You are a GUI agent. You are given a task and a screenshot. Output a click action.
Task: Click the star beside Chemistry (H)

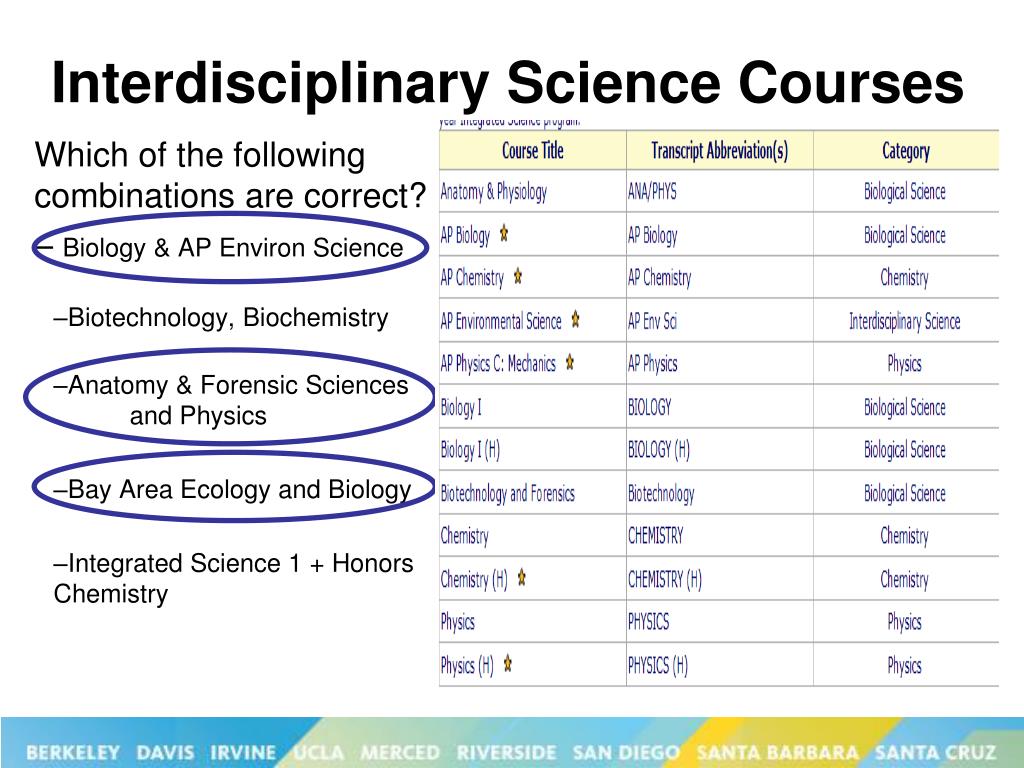click(522, 577)
